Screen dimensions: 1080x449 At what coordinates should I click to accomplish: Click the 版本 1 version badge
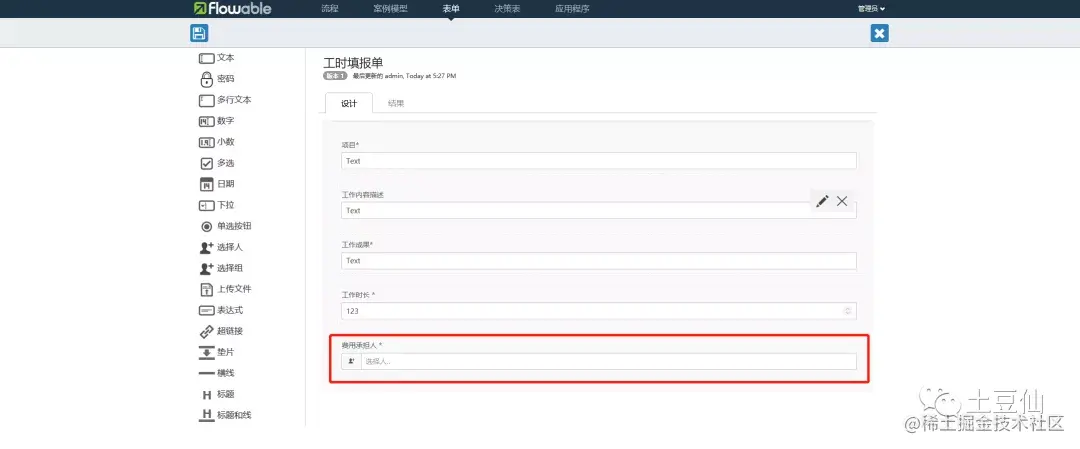click(x=335, y=76)
